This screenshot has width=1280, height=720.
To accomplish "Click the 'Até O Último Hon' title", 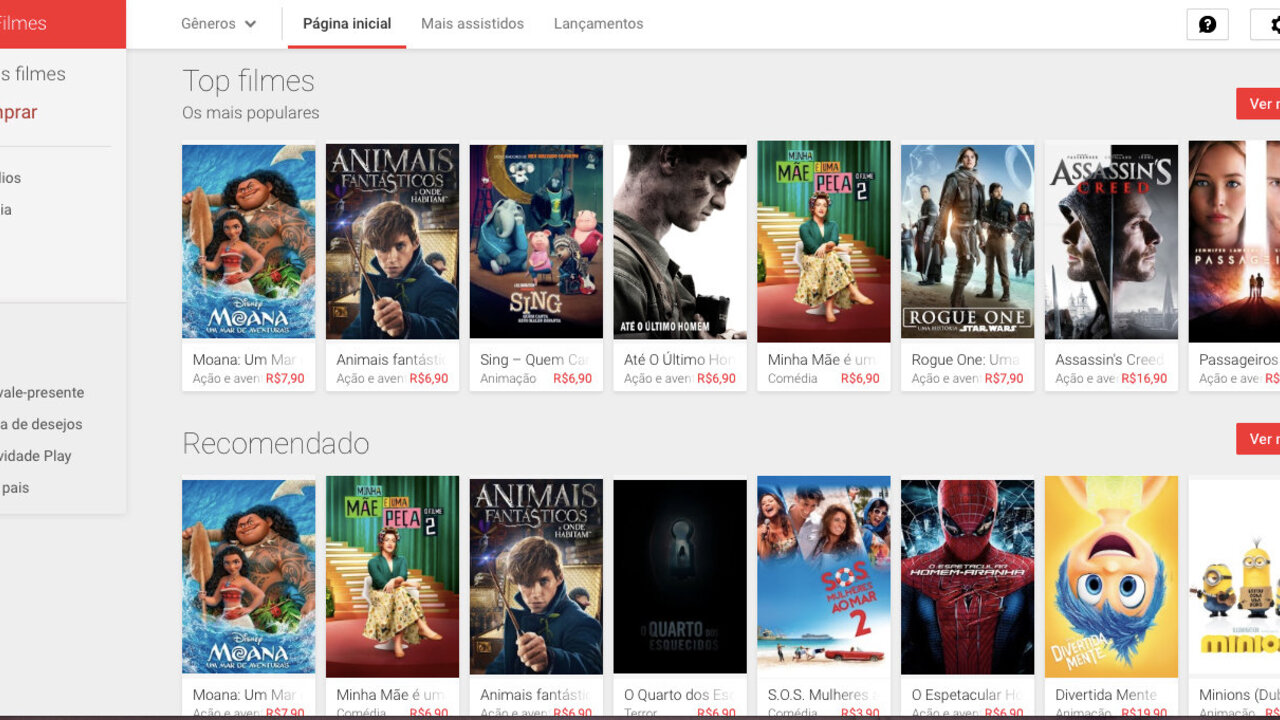I will 679,359.
